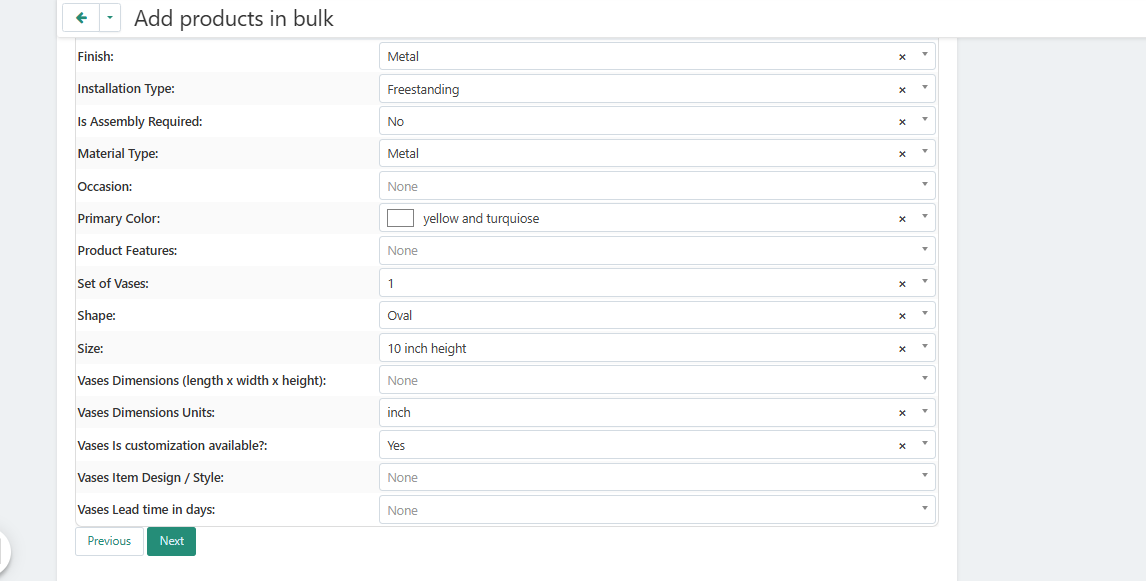Clear the Finish field value

(902, 57)
